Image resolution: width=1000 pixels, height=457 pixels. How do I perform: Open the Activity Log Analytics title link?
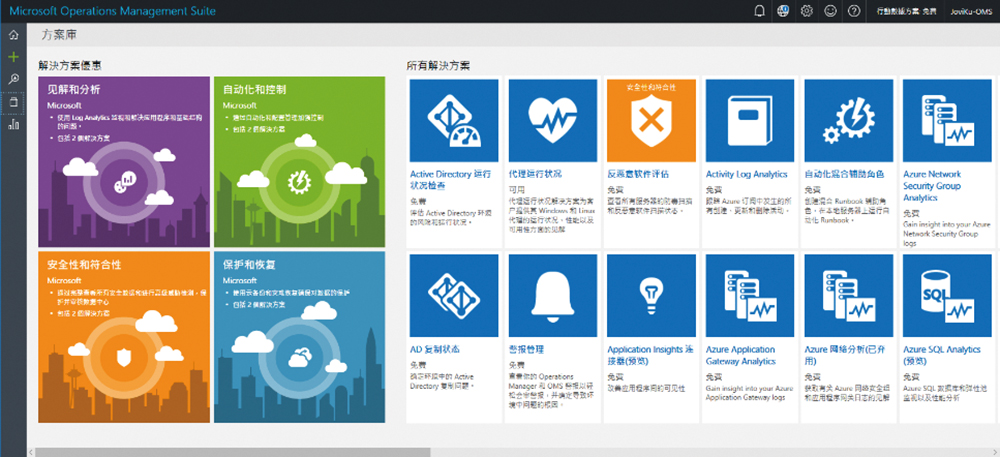(747, 174)
